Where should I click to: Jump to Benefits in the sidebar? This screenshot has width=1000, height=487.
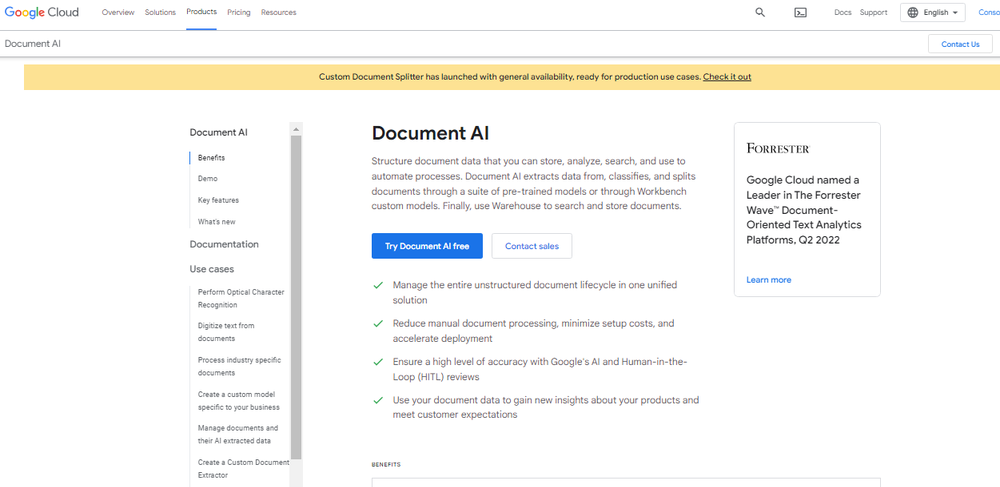(211, 157)
